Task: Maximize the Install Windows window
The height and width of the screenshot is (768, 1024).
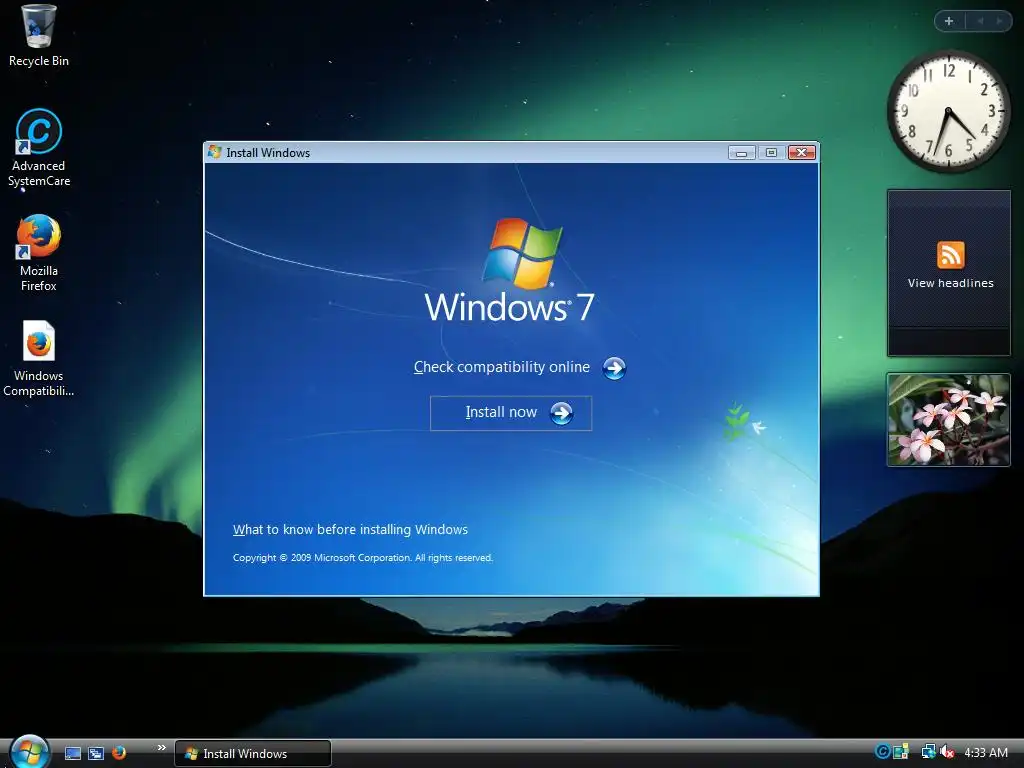Action: (x=771, y=153)
